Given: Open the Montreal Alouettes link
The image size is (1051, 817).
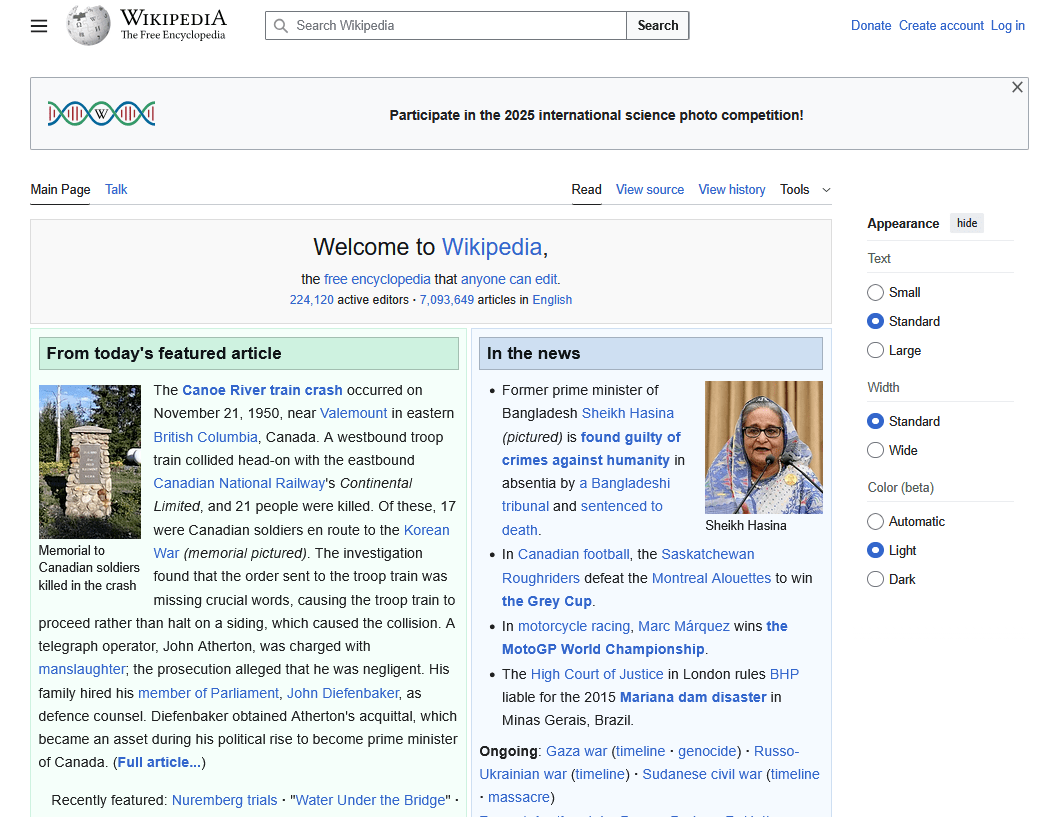Looking at the screenshot, I should pyautogui.click(x=711, y=578).
